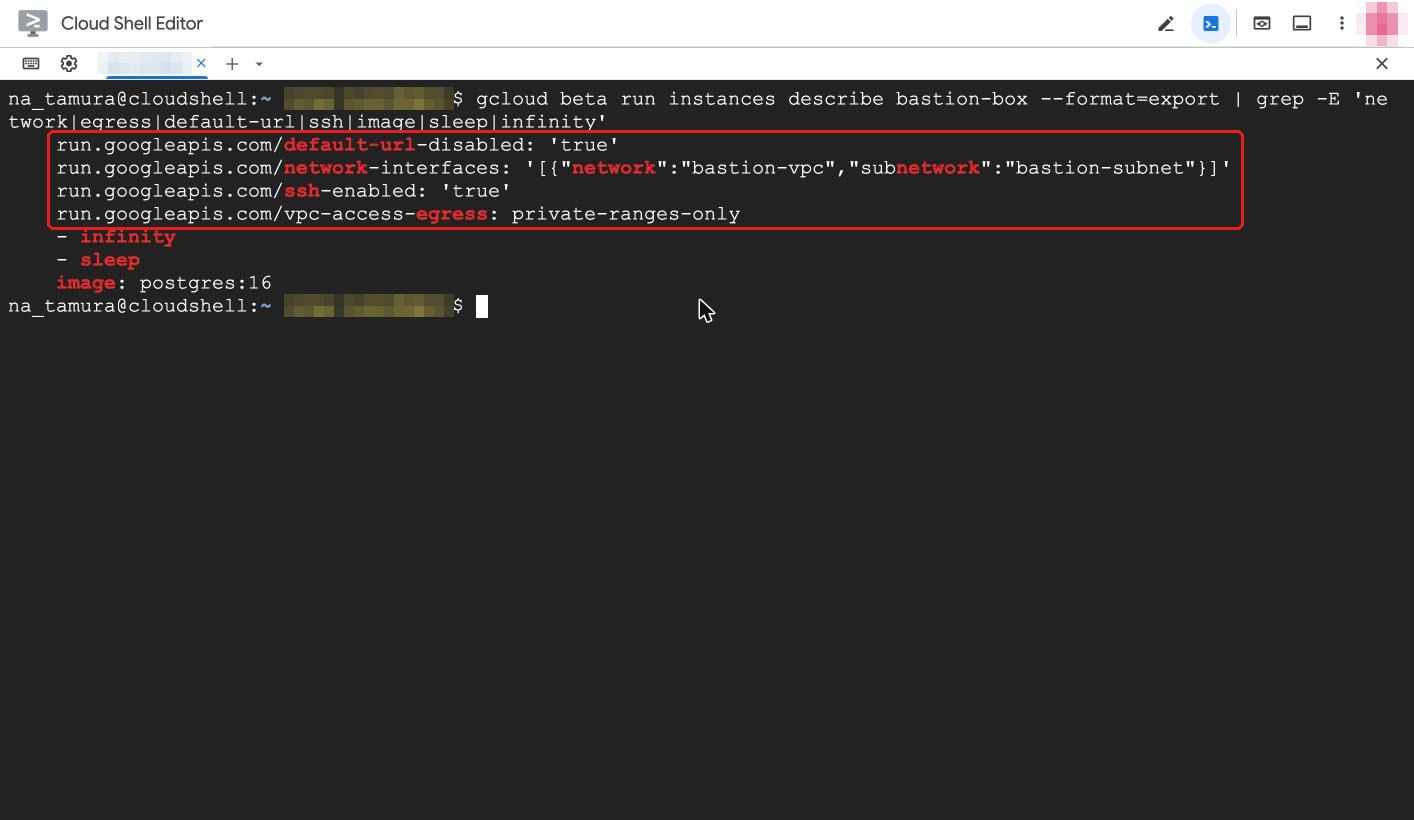The width and height of the screenshot is (1414, 820).
Task: Click the Cloud Shell Editor logo icon
Action: (33, 23)
